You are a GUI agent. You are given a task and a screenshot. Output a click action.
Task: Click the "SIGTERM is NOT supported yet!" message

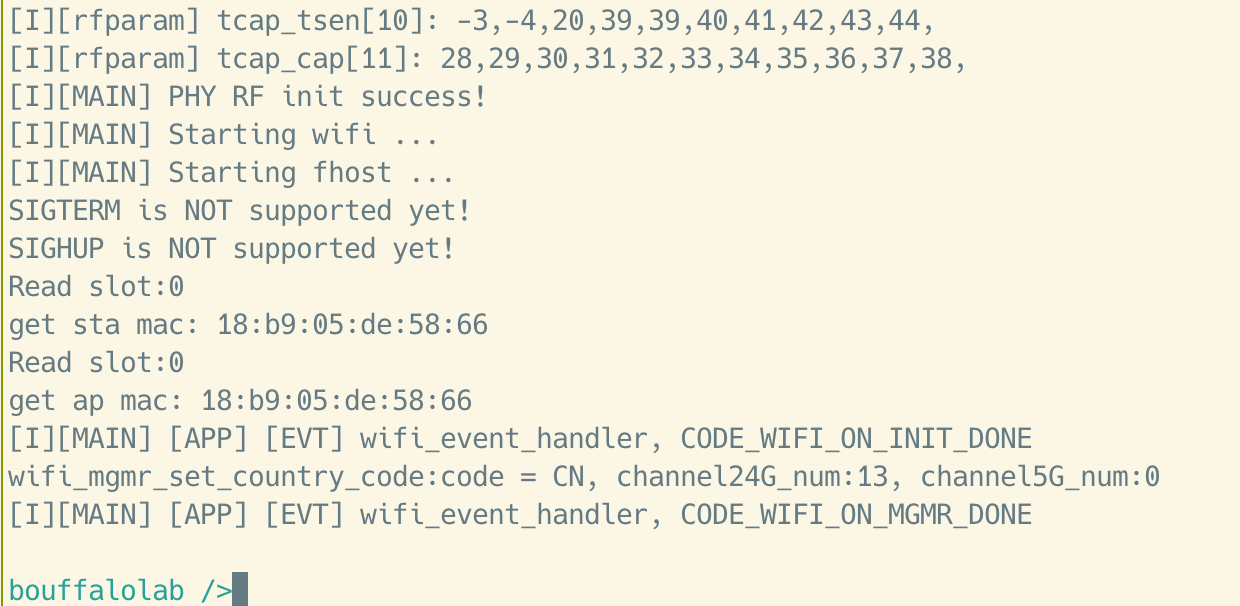click(x=239, y=211)
